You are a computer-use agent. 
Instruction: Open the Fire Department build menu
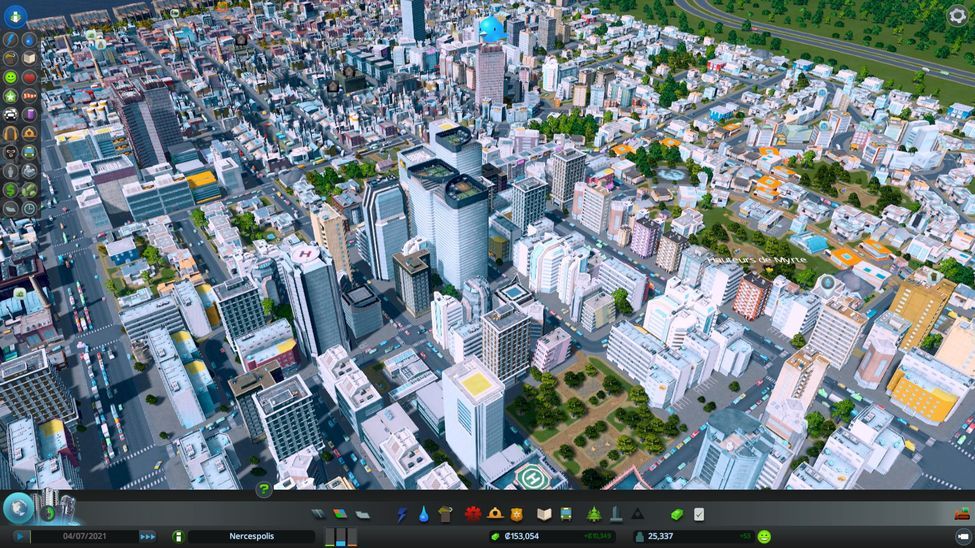coord(495,514)
